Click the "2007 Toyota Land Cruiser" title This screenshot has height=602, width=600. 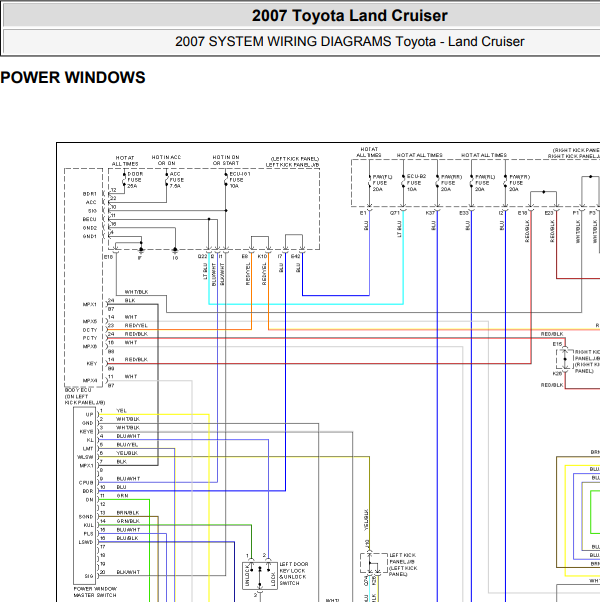click(x=349, y=16)
